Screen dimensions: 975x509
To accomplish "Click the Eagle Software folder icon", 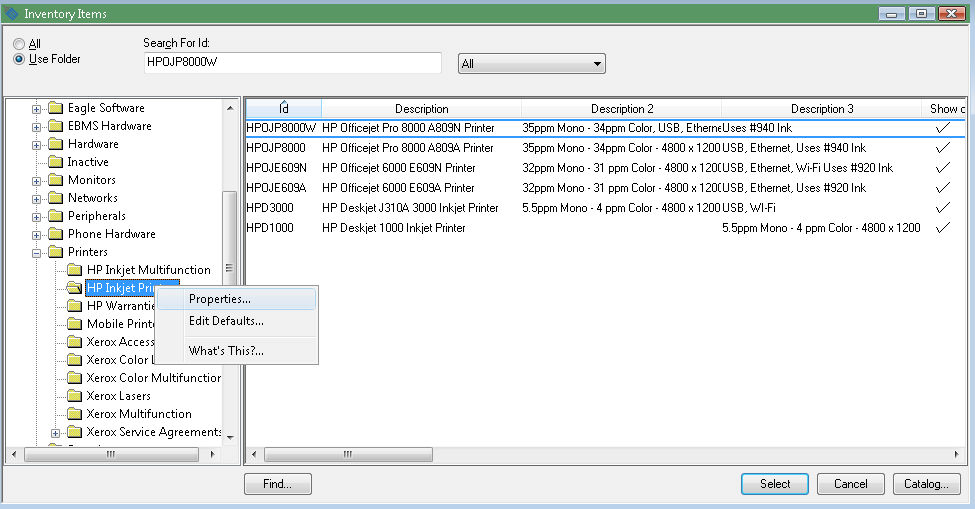I will [55, 108].
